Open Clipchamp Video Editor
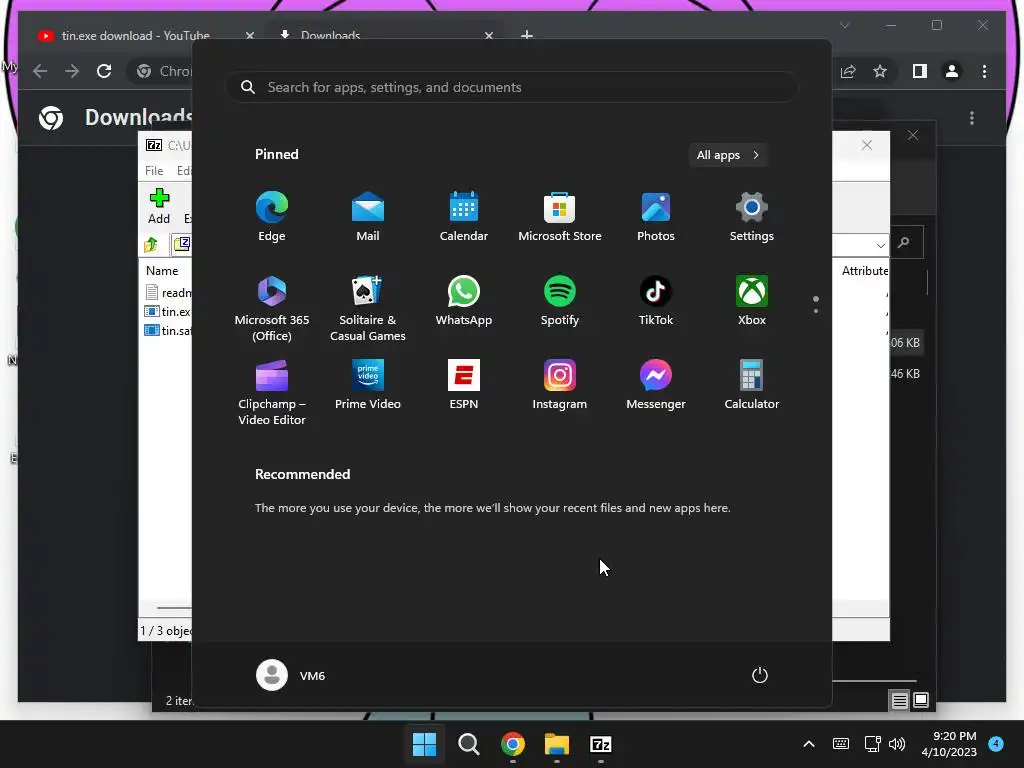The width and height of the screenshot is (1024, 768). (272, 392)
